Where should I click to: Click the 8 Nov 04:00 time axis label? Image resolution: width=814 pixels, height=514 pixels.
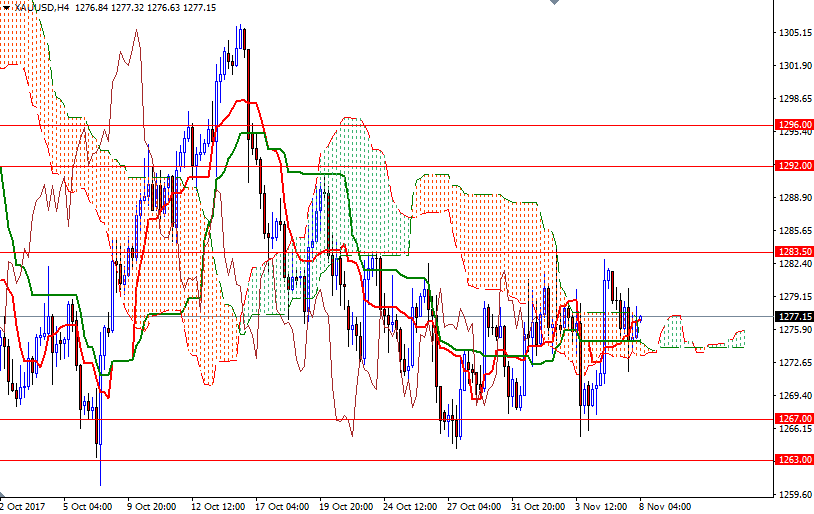(664, 506)
